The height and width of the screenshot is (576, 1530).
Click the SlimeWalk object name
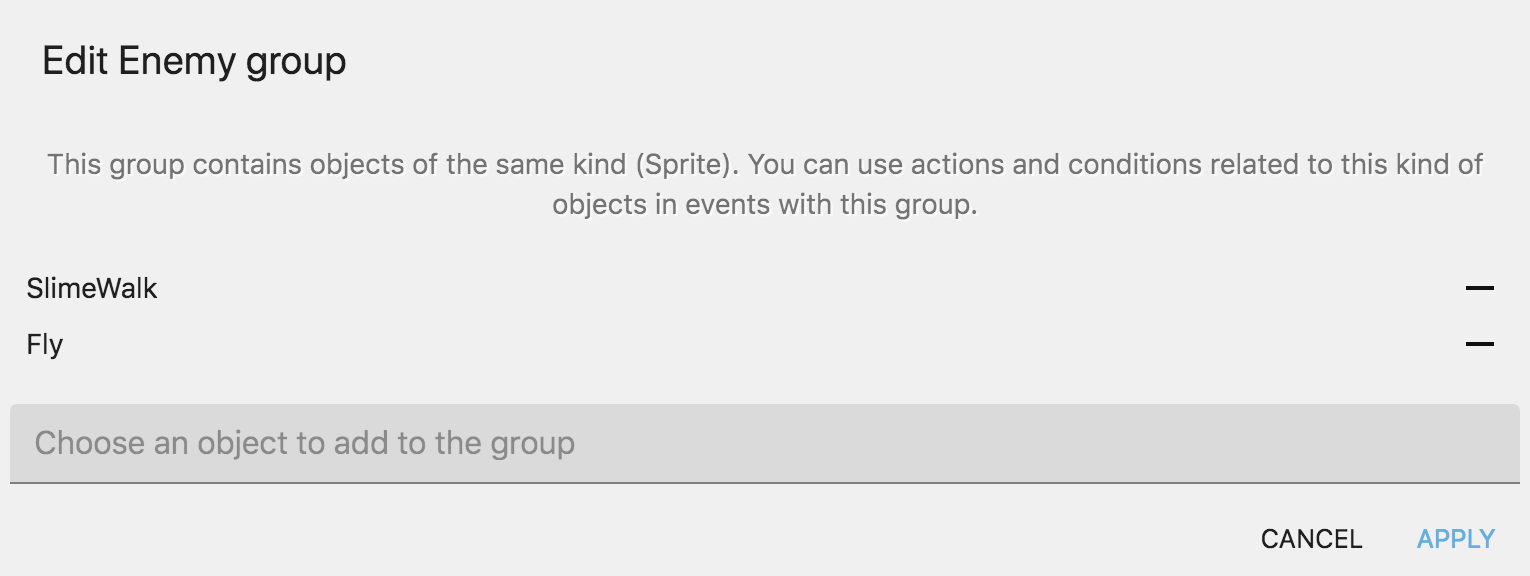(92, 289)
